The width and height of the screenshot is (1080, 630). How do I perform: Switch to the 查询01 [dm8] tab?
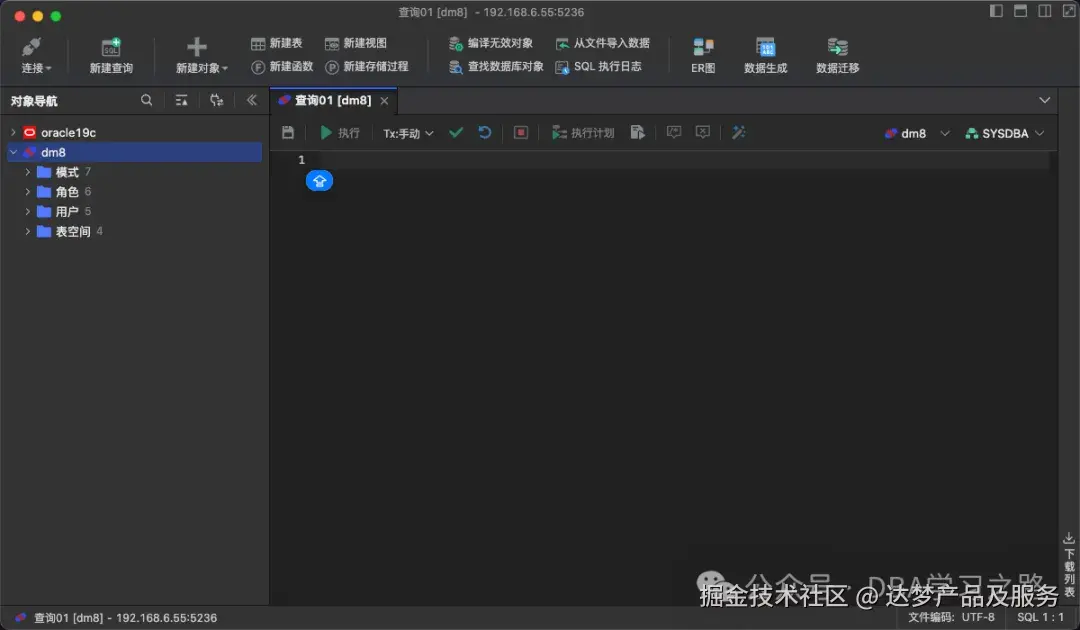click(x=333, y=100)
